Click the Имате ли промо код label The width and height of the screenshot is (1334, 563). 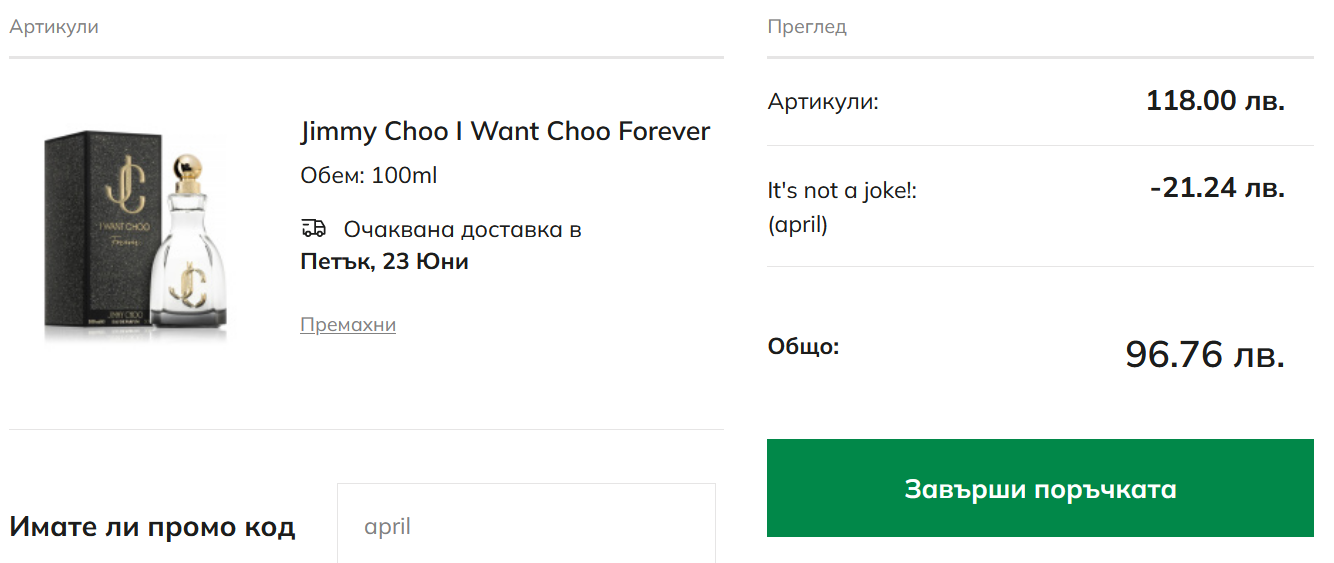tap(152, 527)
